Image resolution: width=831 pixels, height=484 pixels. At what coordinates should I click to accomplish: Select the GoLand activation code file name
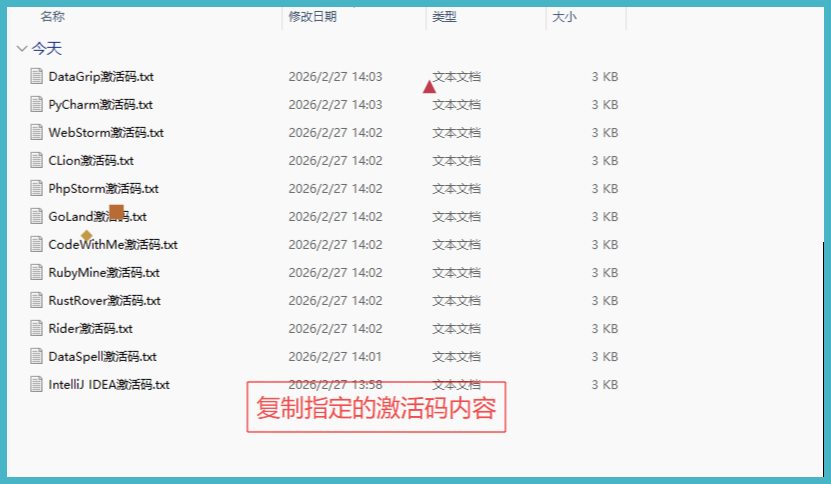(x=98, y=217)
